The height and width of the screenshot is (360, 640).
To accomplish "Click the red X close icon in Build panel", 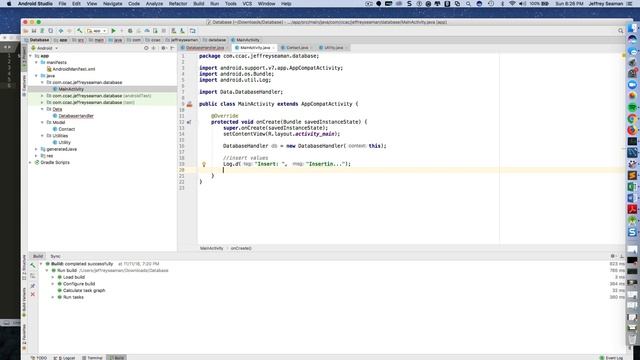I will tap(33, 294).
